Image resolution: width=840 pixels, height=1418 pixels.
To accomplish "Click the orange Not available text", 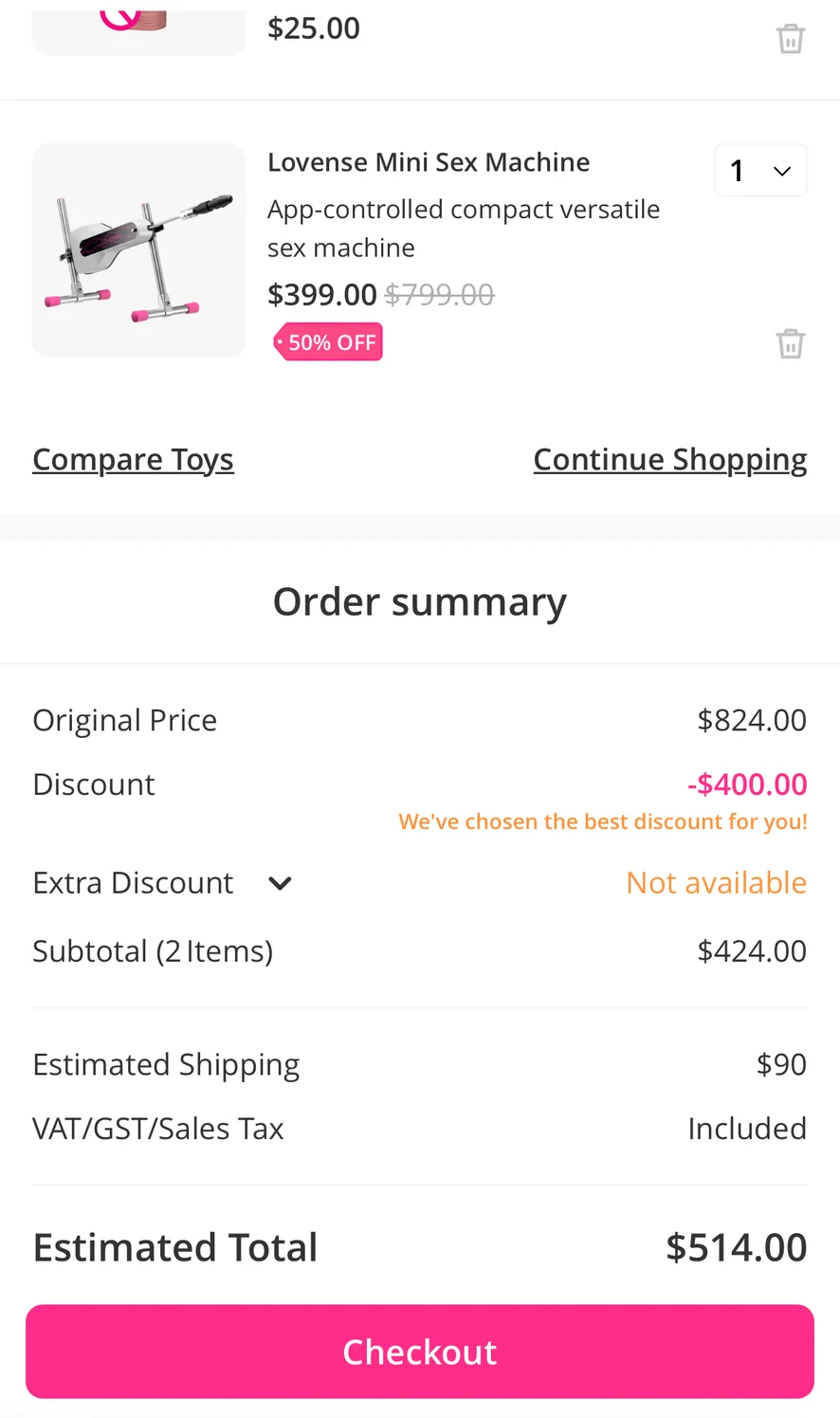I will tap(716, 883).
